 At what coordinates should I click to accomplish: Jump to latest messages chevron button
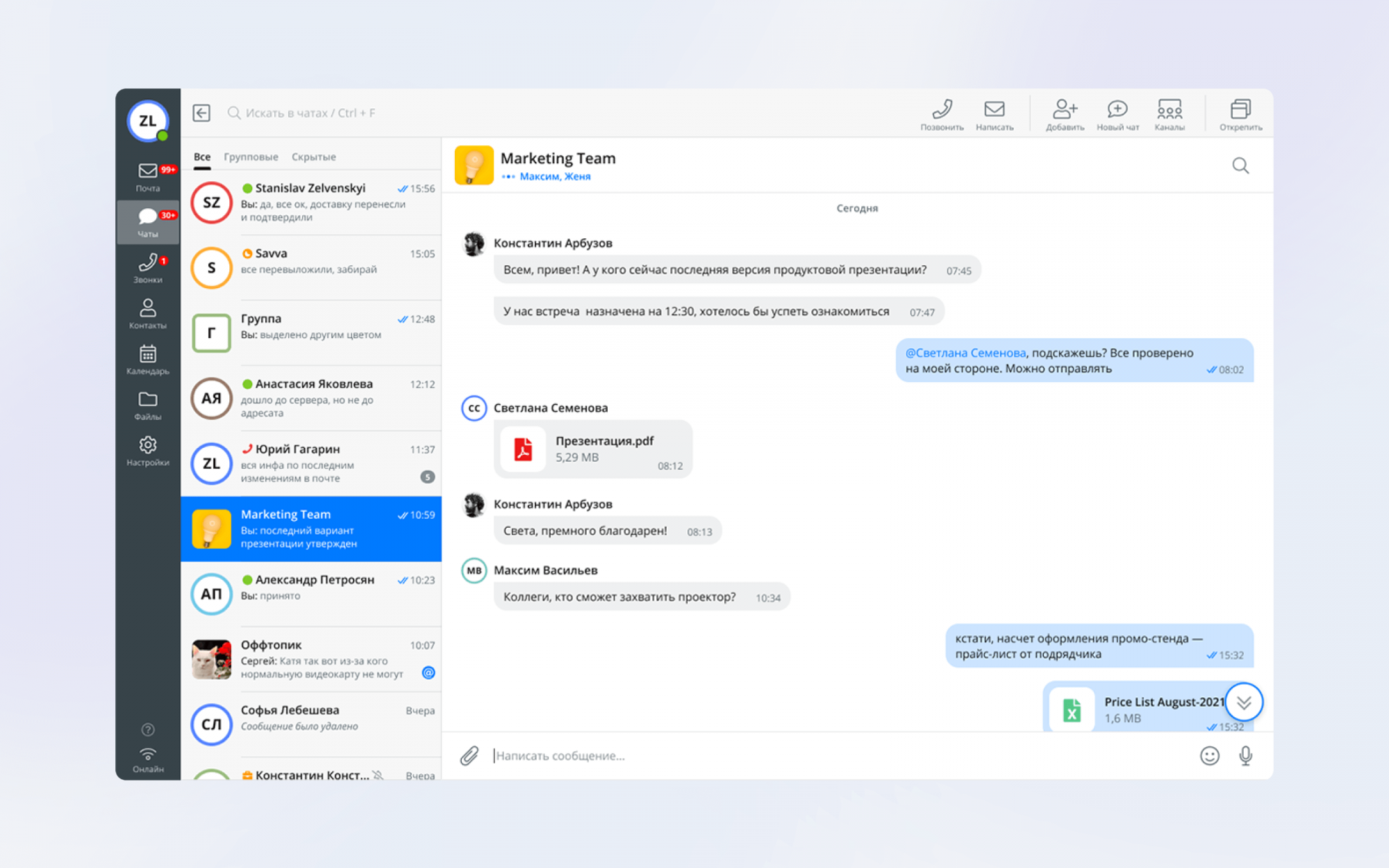click(x=1243, y=702)
